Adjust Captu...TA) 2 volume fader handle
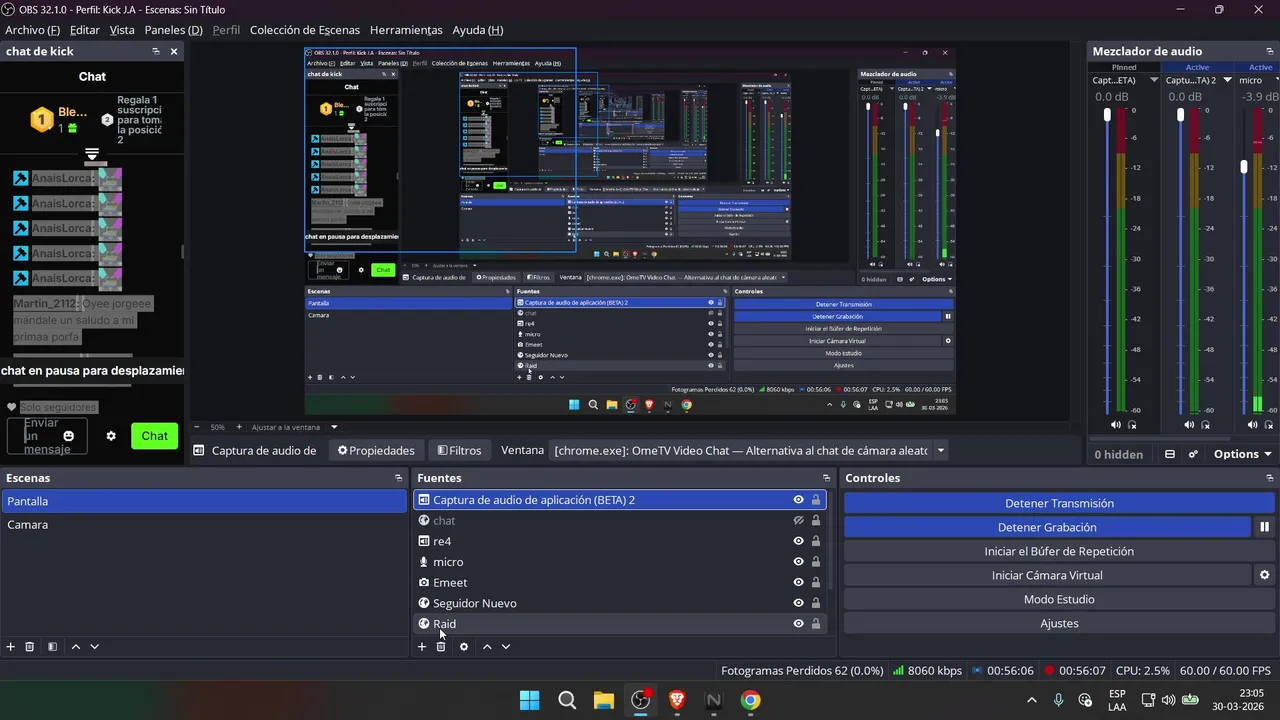Screen dimensions: 1280x720 pos(1180,115)
